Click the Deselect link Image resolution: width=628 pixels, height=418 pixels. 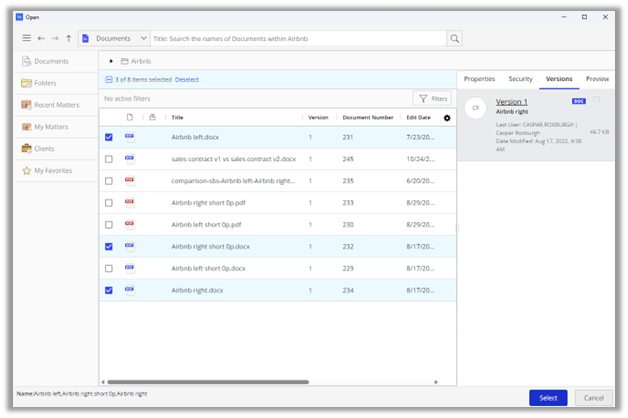[x=187, y=80]
